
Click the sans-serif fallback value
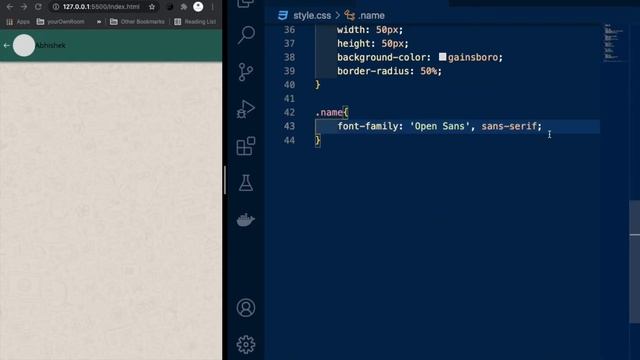[x=509, y=126]
